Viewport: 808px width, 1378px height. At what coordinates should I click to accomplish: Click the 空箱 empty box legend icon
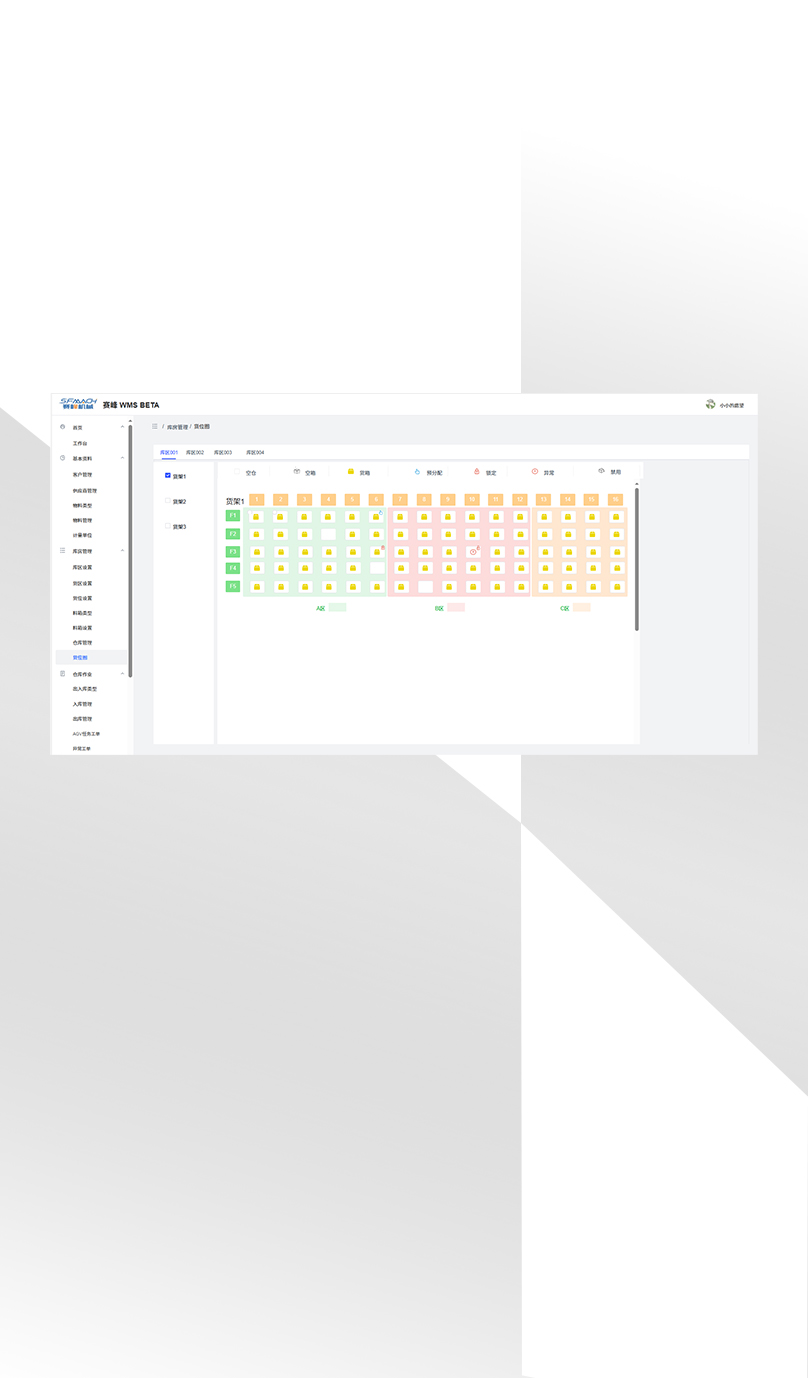297,471
